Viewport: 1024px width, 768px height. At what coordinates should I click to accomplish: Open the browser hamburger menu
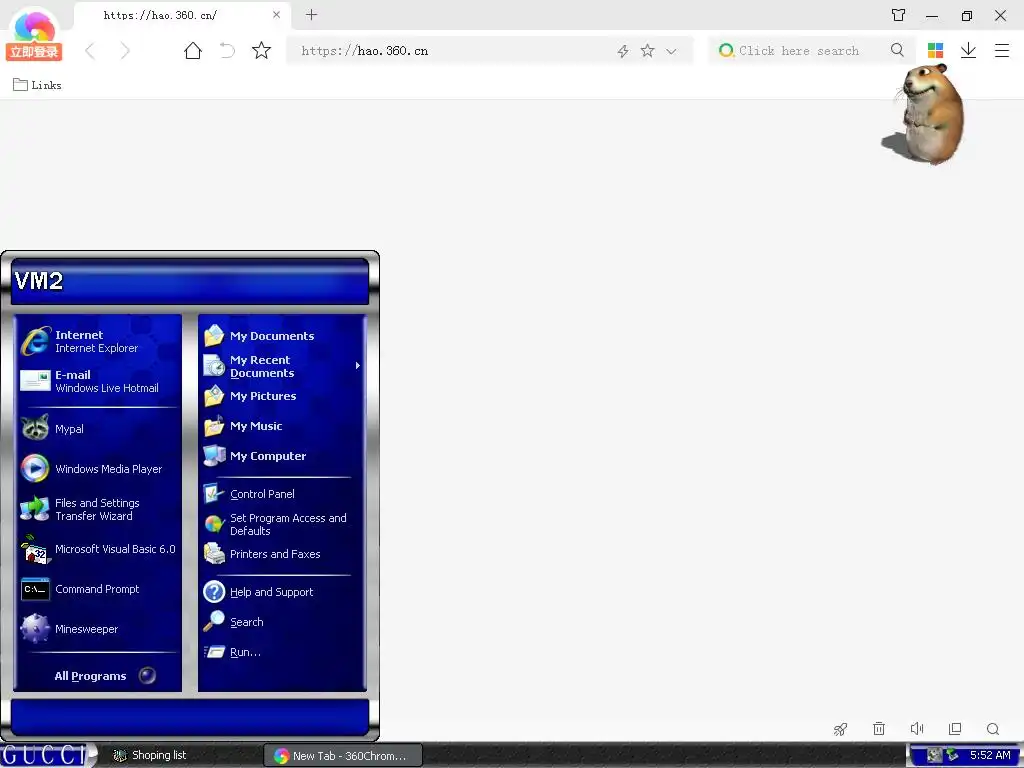tap(1002, 50)
